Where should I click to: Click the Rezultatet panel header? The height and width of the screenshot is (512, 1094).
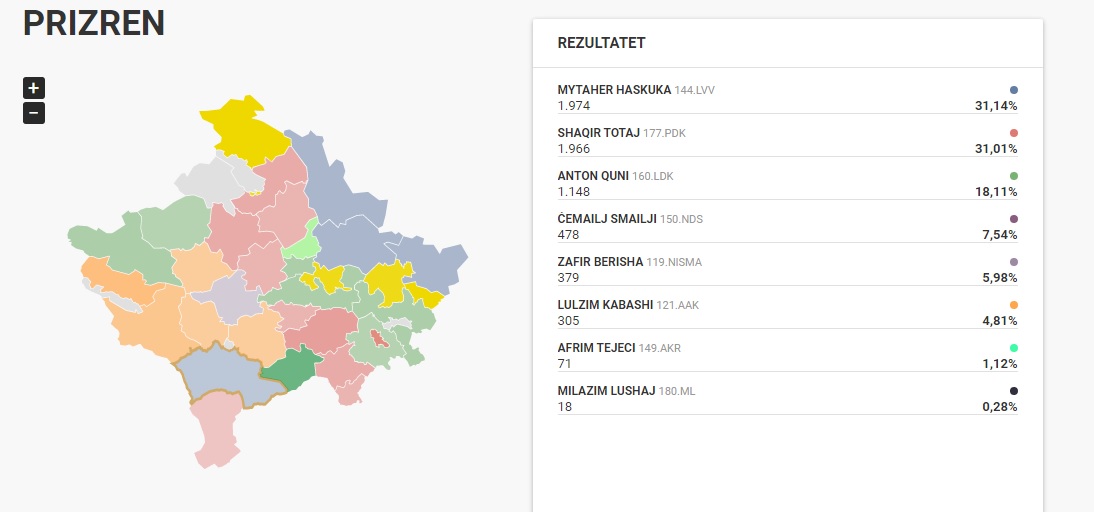[x=601, y=43]
